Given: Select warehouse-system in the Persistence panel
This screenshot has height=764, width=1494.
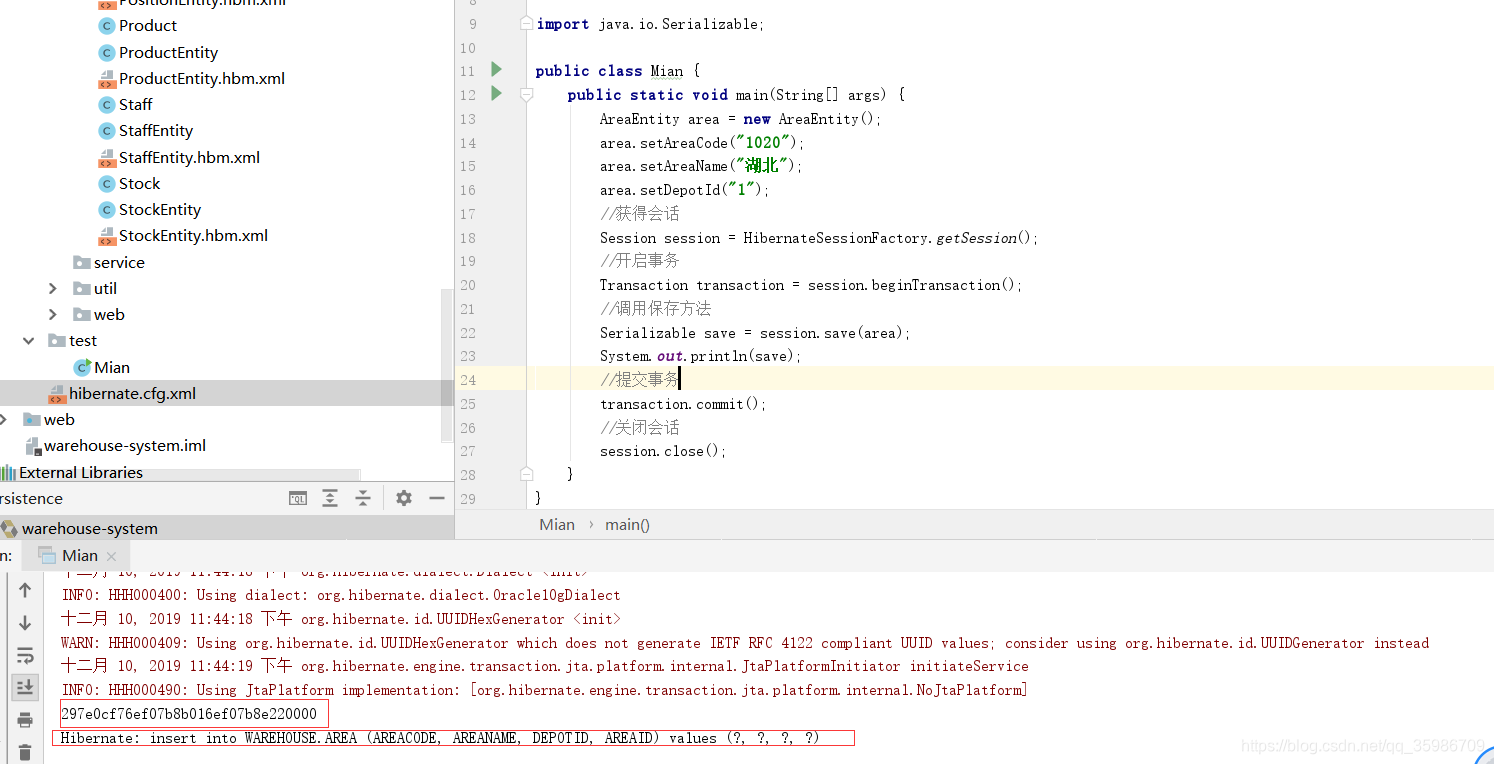Looking at the screenshot, I should click(90, 528).
